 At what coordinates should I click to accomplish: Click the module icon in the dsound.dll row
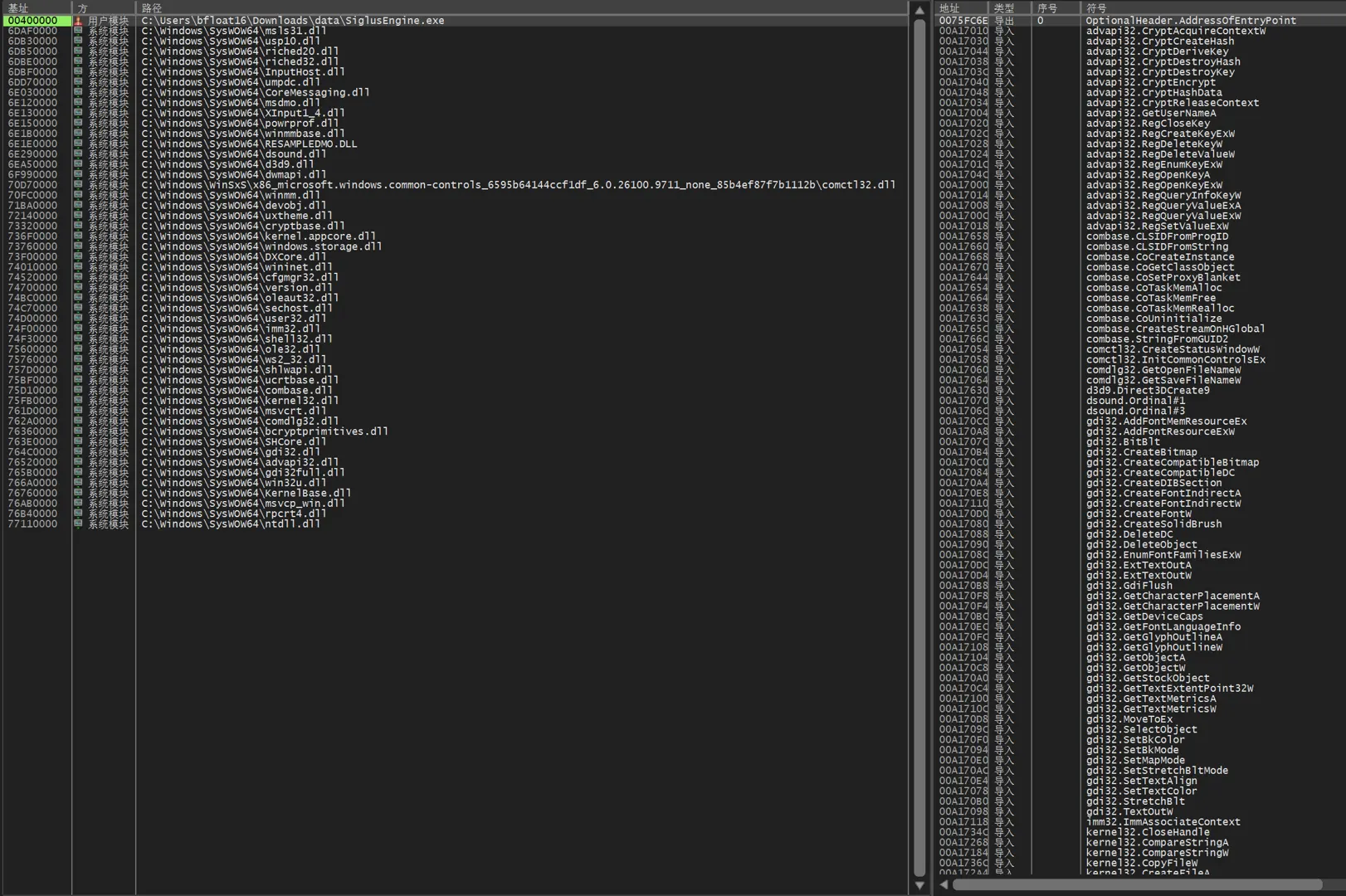click(78, 154)
